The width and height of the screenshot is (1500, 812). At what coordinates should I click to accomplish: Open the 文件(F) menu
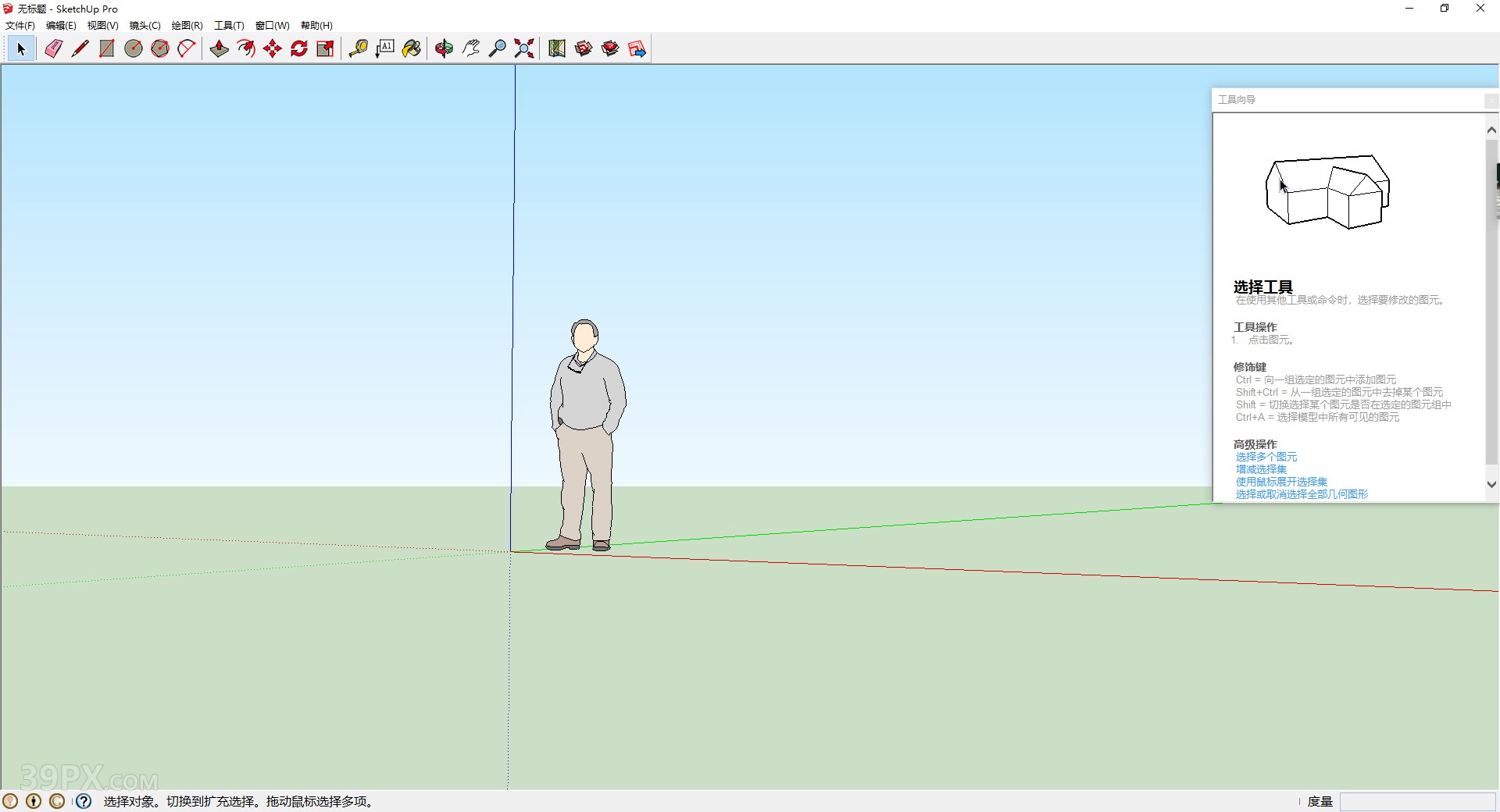pos(19,25)
